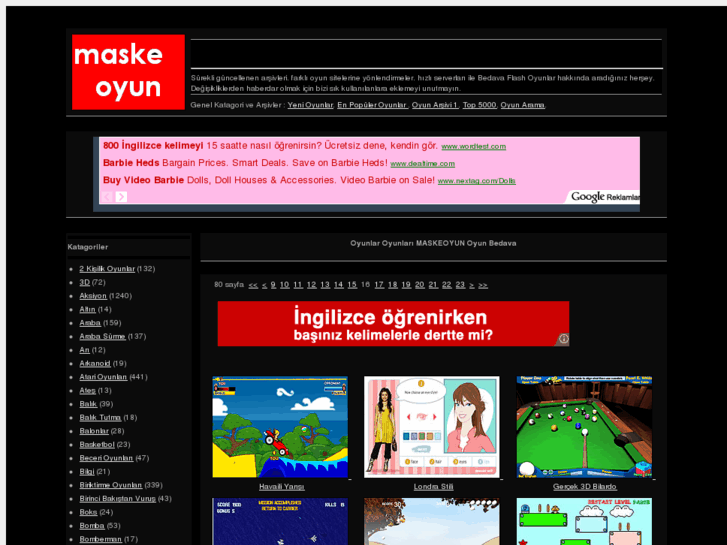The width and height of the screenshot is (727, 545).
Task: Open the Birinci Bakıştan Vuruş category
Action: [x=117, y=499]
